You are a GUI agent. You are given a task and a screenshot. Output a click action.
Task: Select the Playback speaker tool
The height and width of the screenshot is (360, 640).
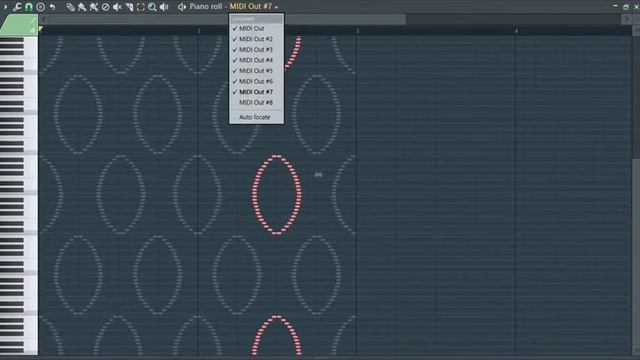pos(164,7)
